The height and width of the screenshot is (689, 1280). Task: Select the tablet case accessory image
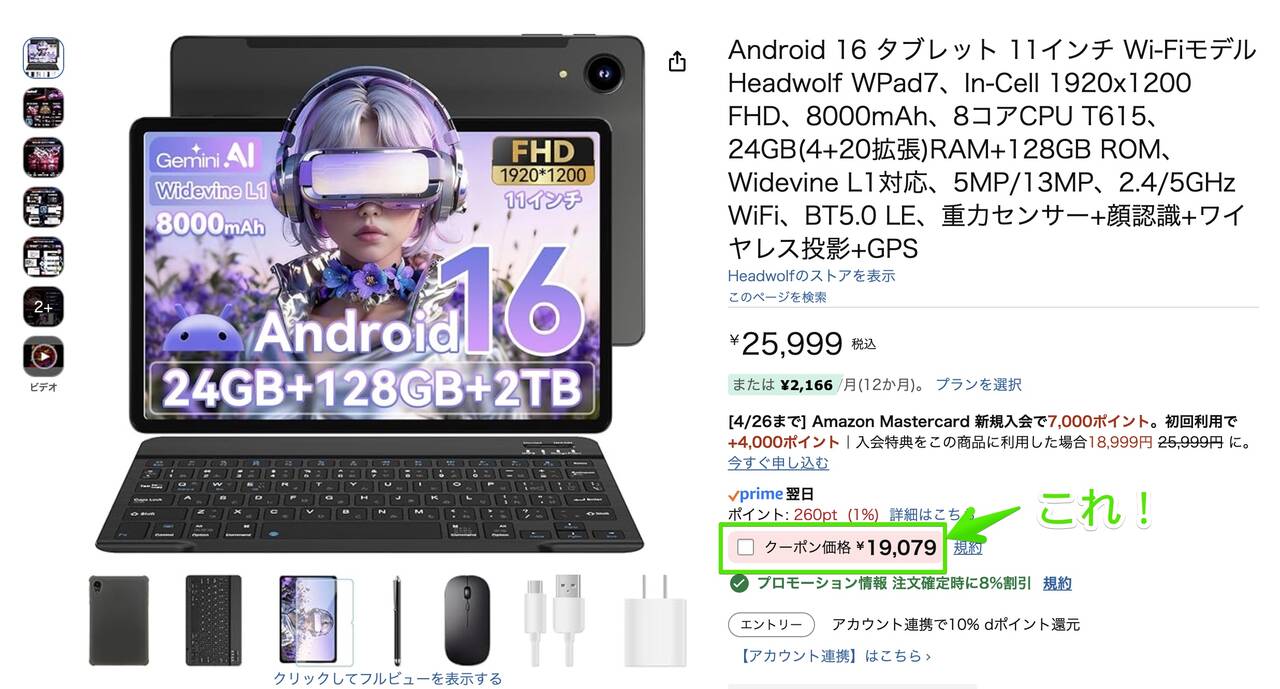[118, 620]
